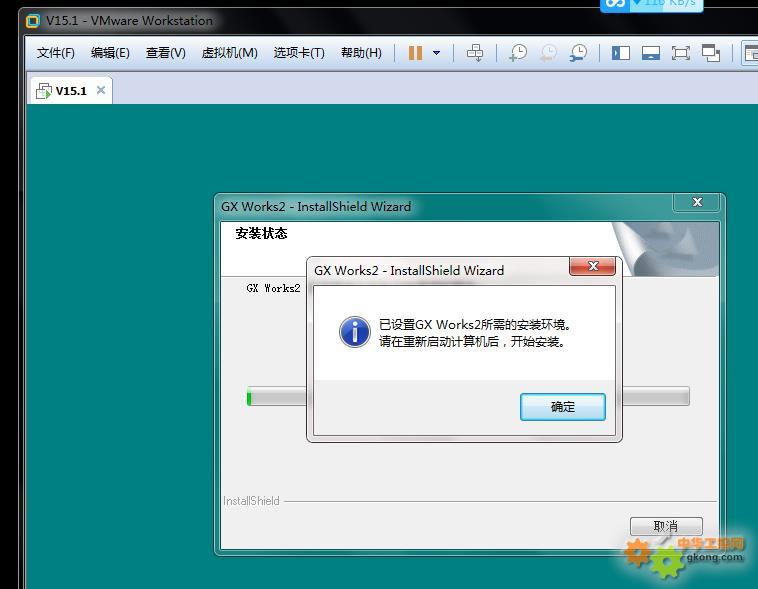
Task: Open the 编辑(E) menu
Action: [x=110, y=53]
